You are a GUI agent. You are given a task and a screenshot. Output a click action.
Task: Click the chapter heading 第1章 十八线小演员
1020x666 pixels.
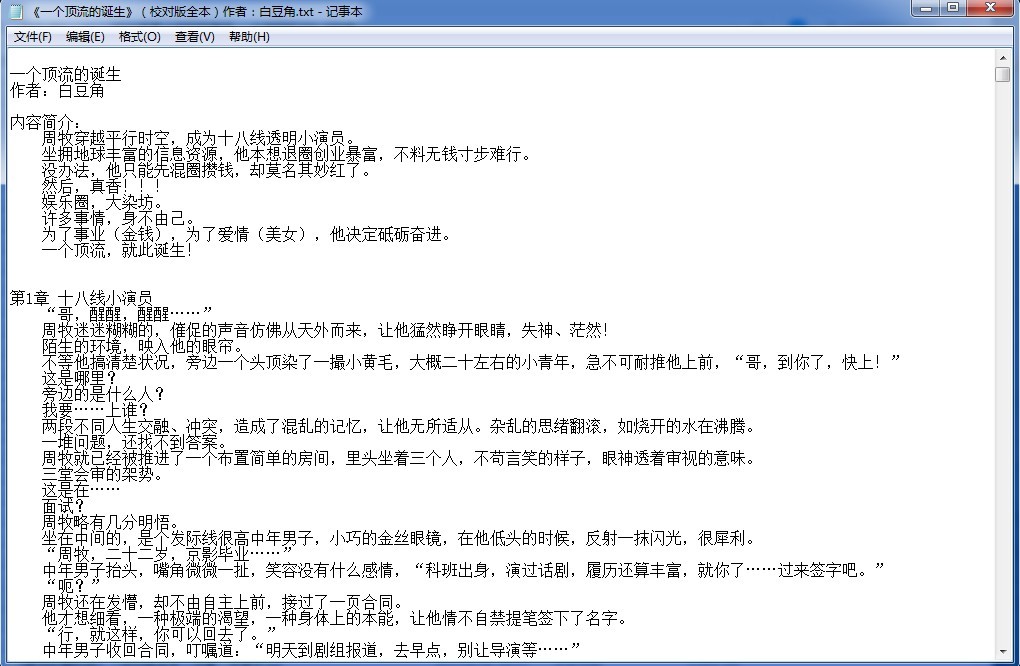pyautogui.click(x=81, y=298)
